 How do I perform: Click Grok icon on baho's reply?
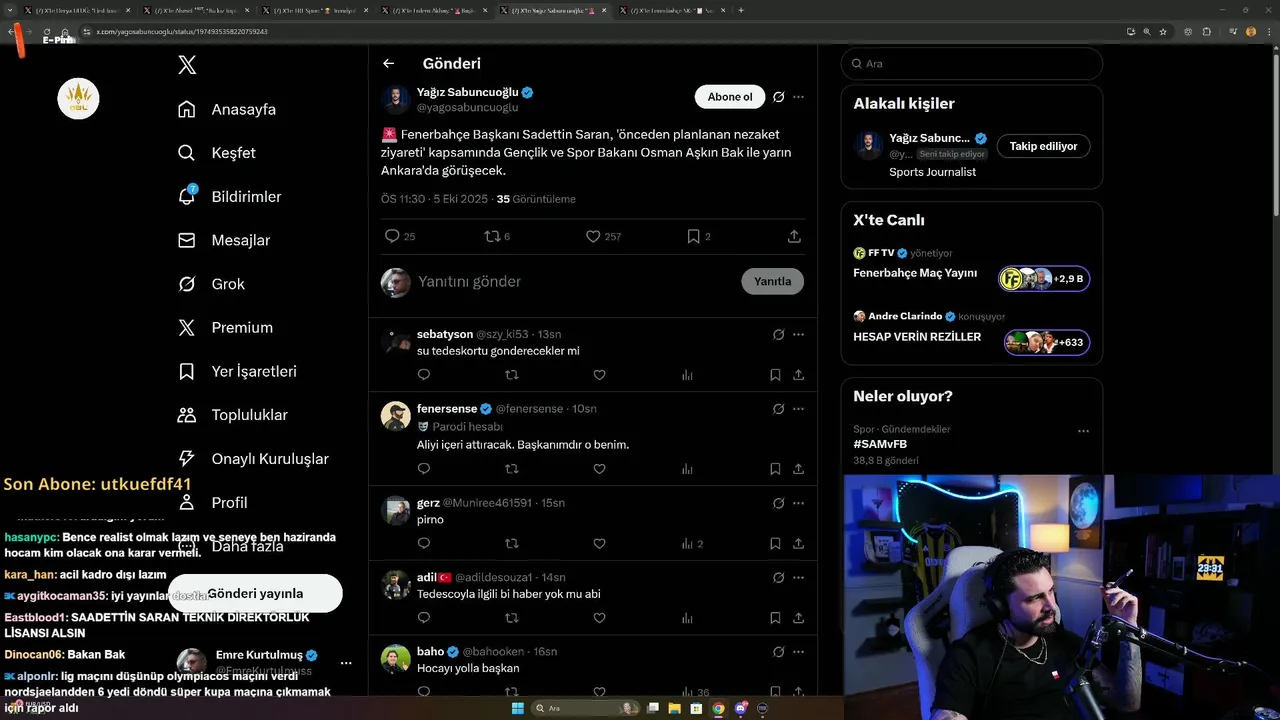(x=778, y=652)
